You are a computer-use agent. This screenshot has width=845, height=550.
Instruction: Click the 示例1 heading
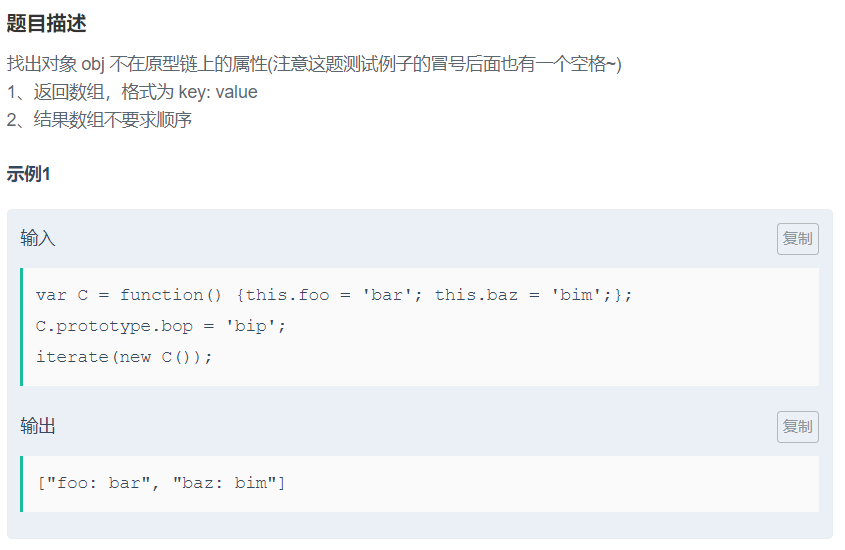pyautogui.click(x=28, y=174)
